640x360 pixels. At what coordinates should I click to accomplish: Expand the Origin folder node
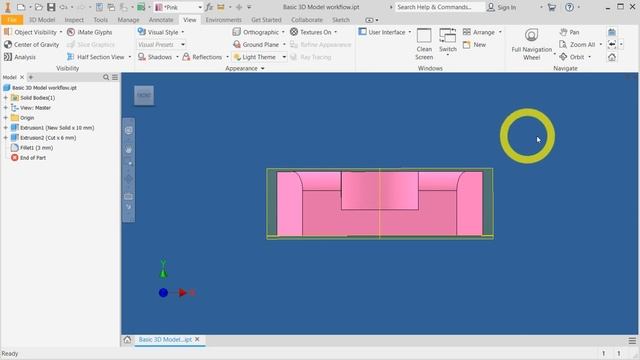6,118
